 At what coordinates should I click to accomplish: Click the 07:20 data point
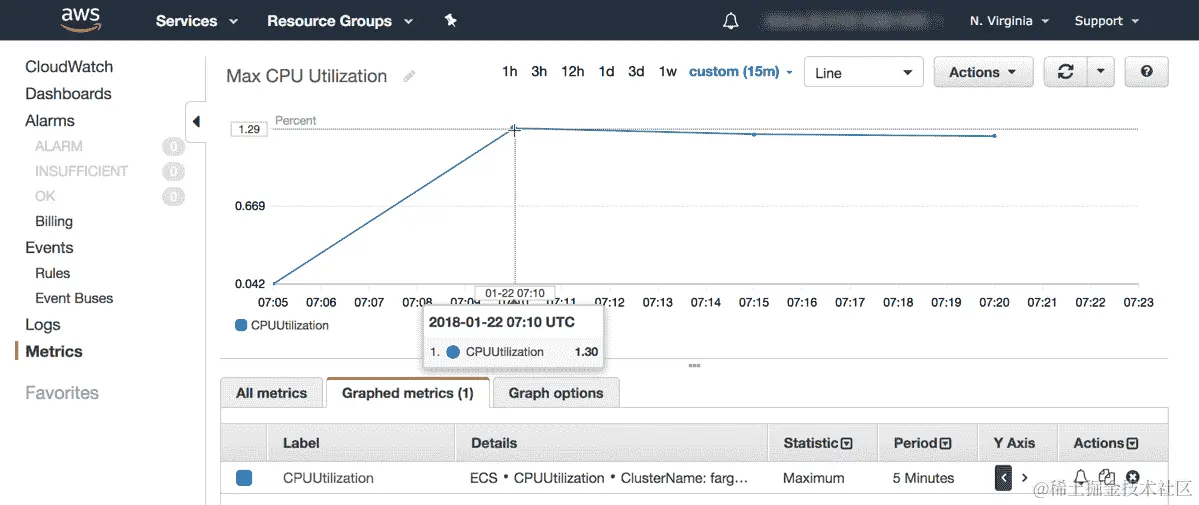[994, 136]
